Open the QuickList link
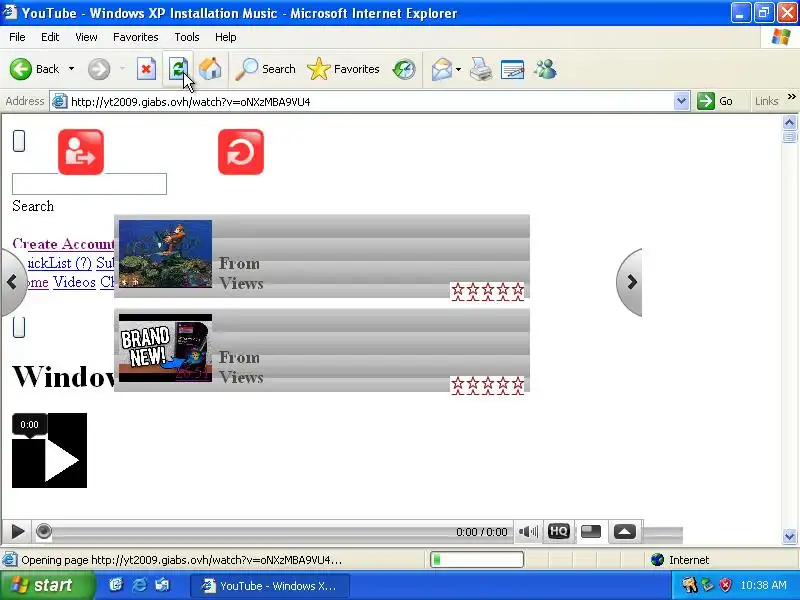The image size is (800, 600). [59, 263]
